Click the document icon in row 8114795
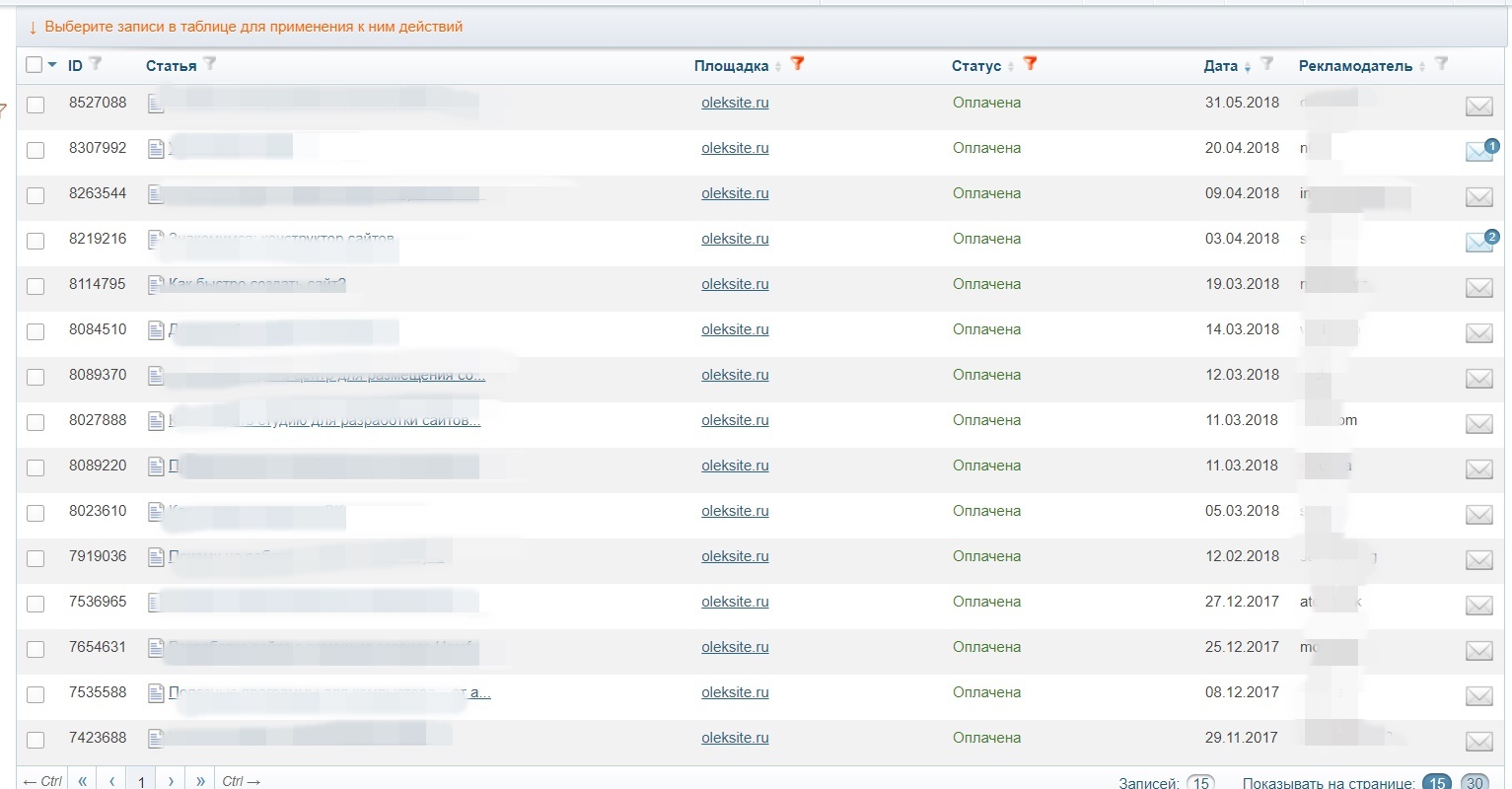This screenshot has height=789, width=1512. tap(156, 285)
